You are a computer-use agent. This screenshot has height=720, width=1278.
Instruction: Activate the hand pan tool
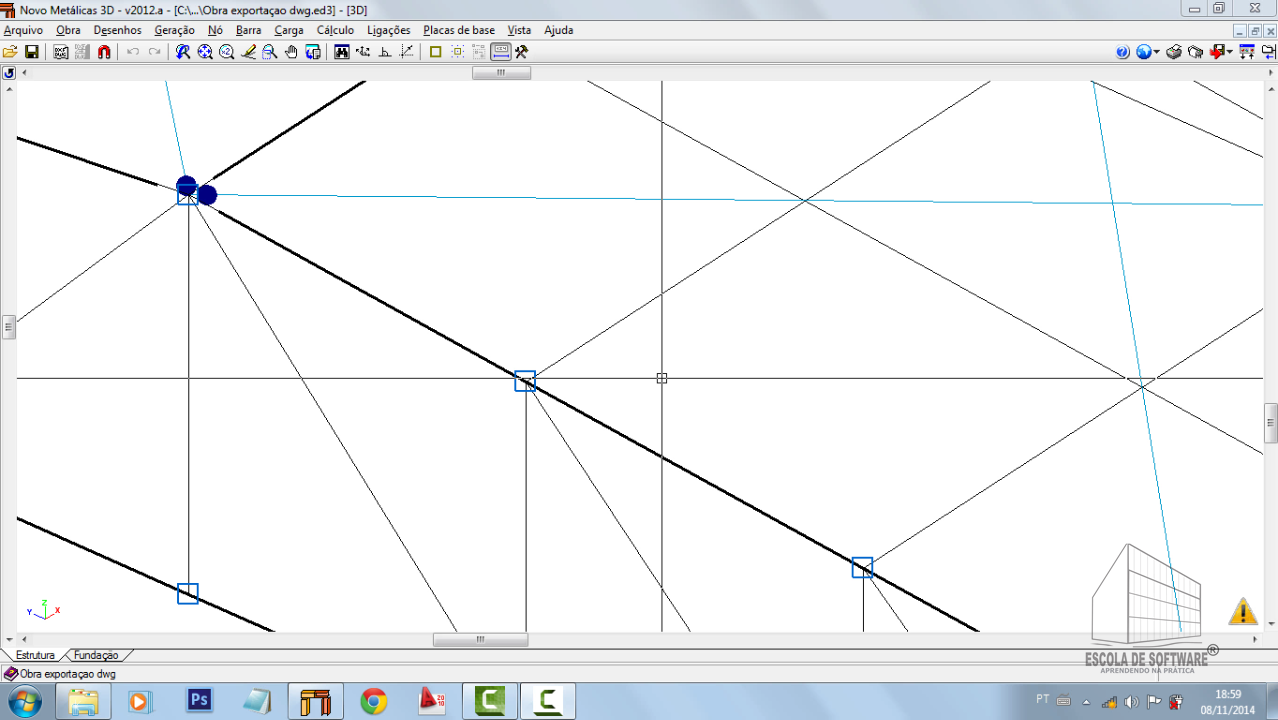coord(291,52)
